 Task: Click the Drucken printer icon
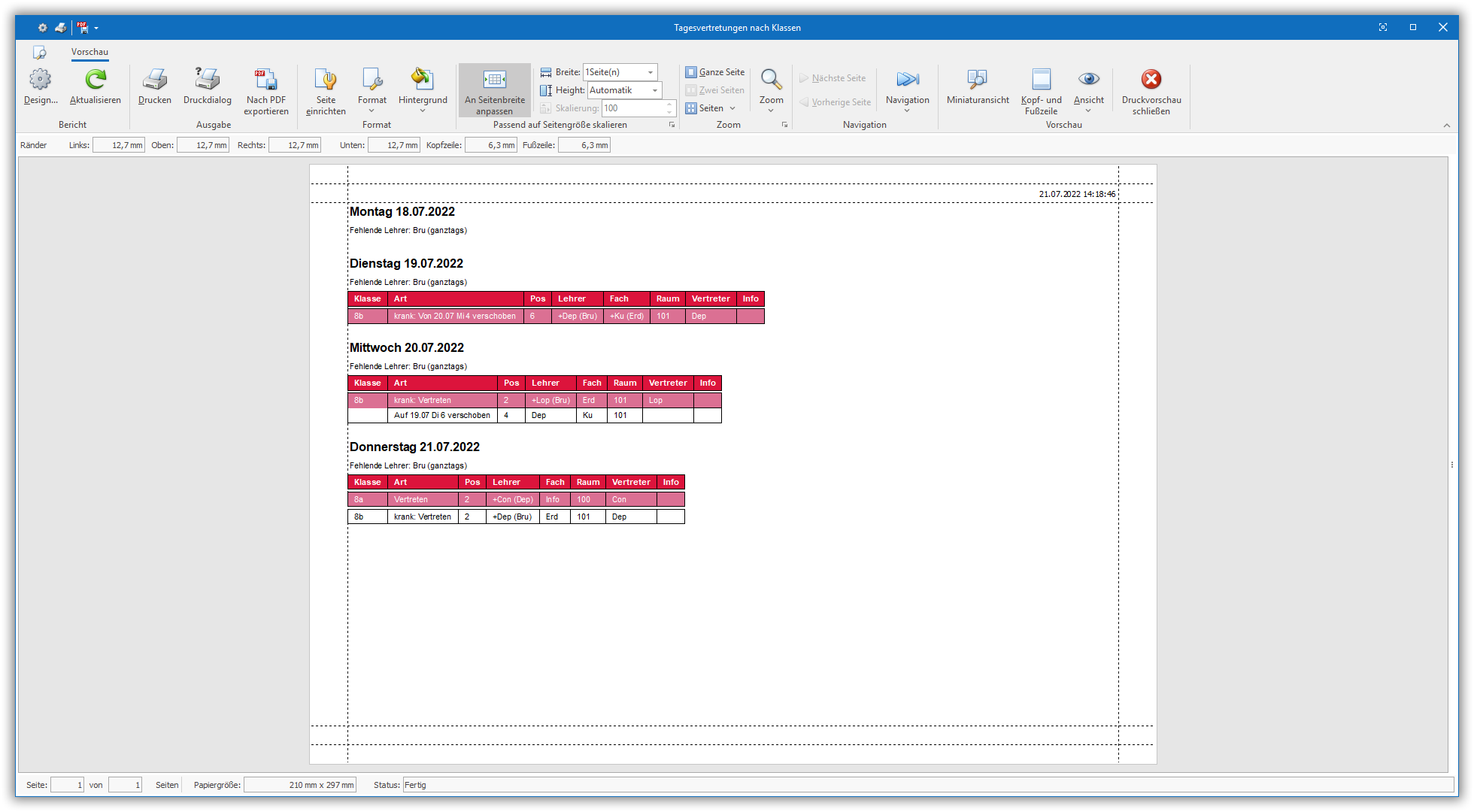tap(155, 80)
